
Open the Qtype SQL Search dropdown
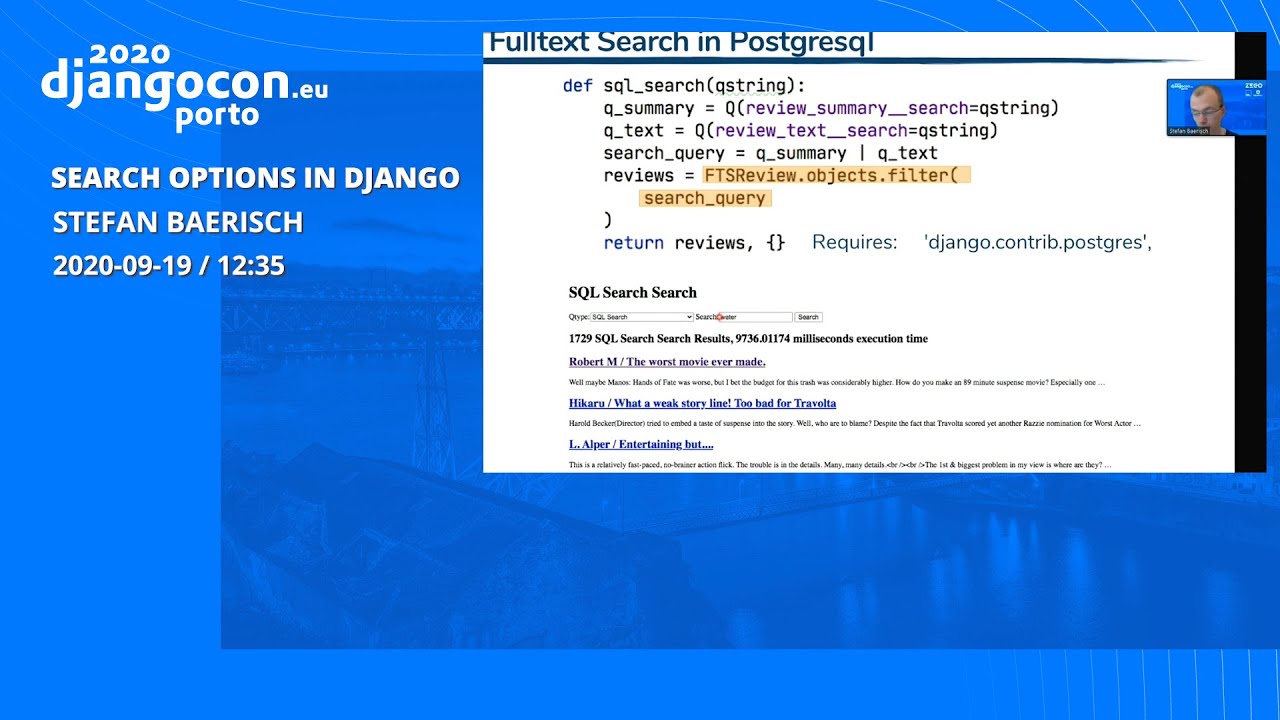pos(642,317)
